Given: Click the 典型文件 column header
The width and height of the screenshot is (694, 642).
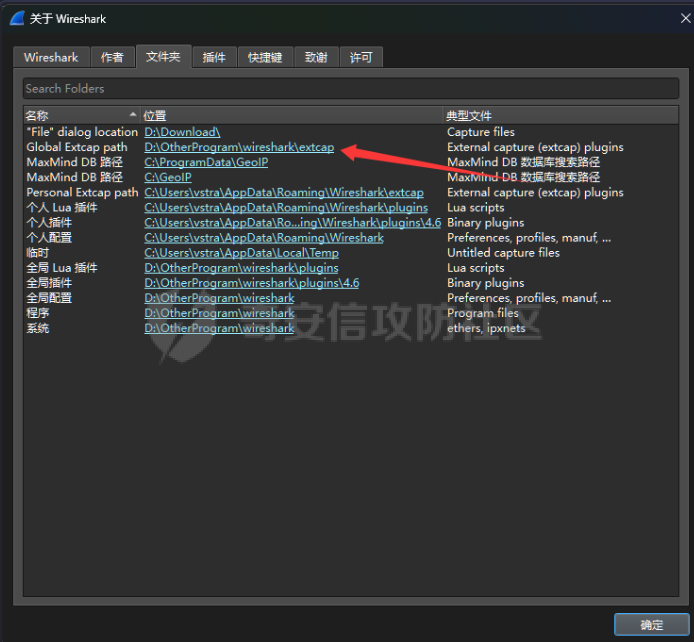Looking at the screenshot, I should [x=561, y=115].
